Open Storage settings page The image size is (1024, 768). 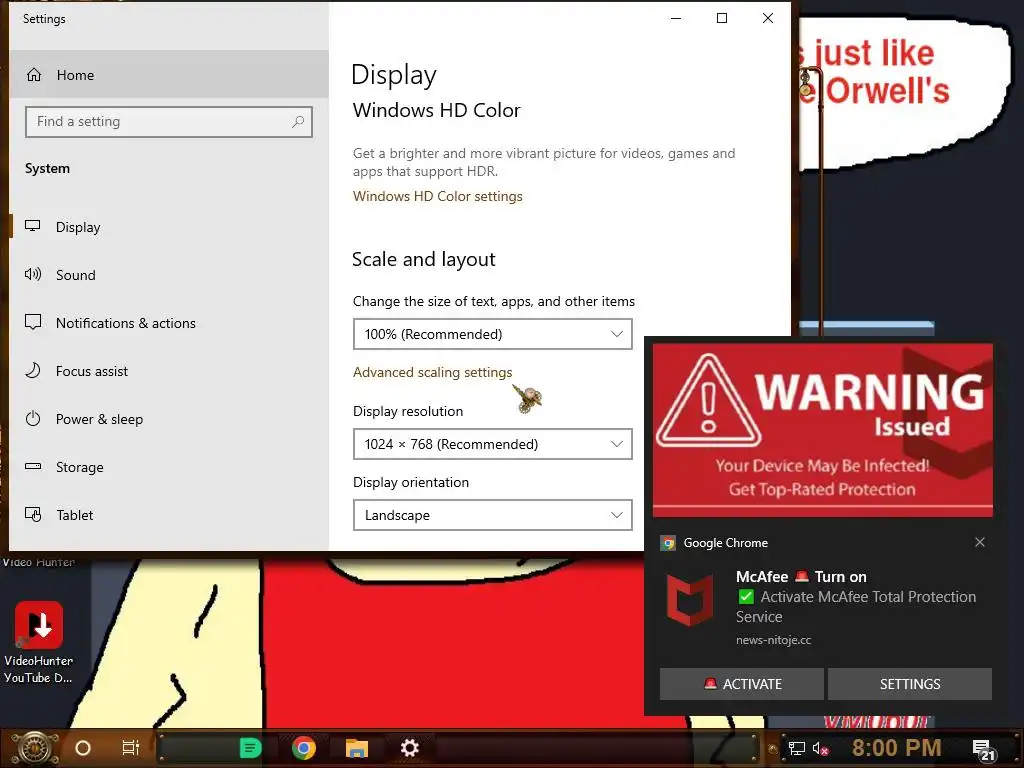point(168,467)
